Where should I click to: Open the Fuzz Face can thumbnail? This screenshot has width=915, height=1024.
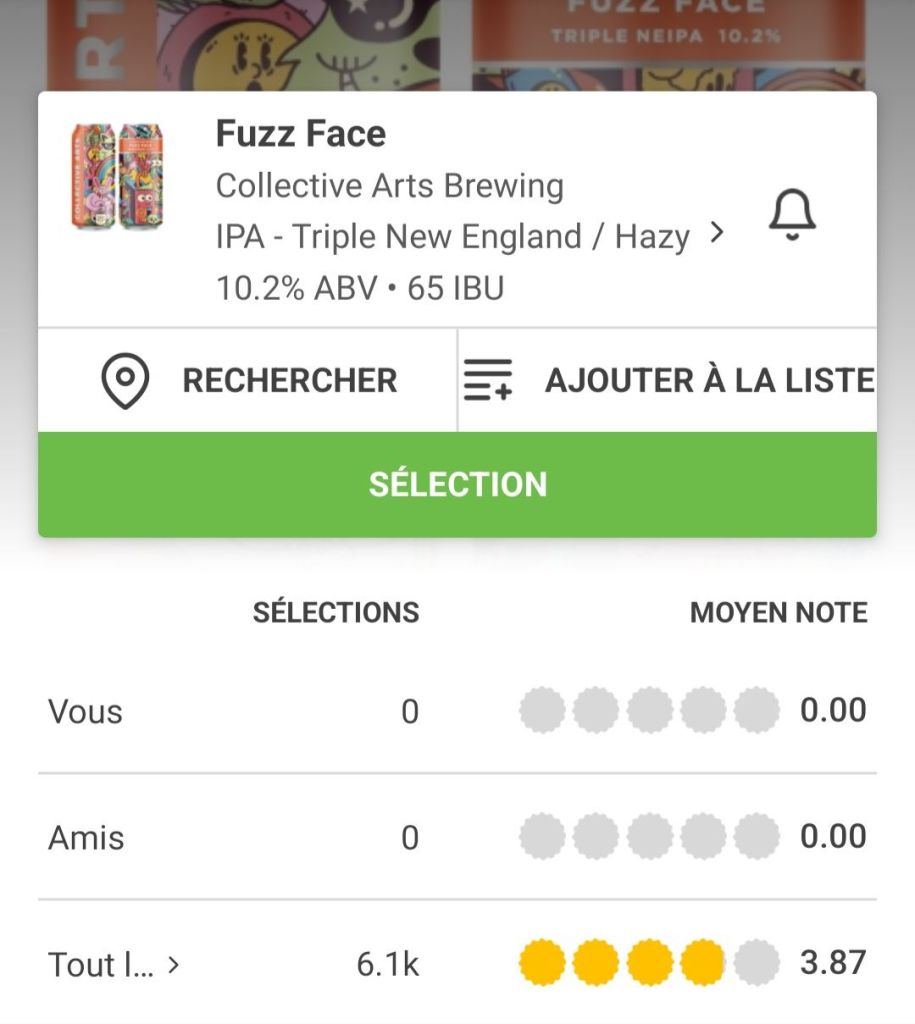pos(118,176)
